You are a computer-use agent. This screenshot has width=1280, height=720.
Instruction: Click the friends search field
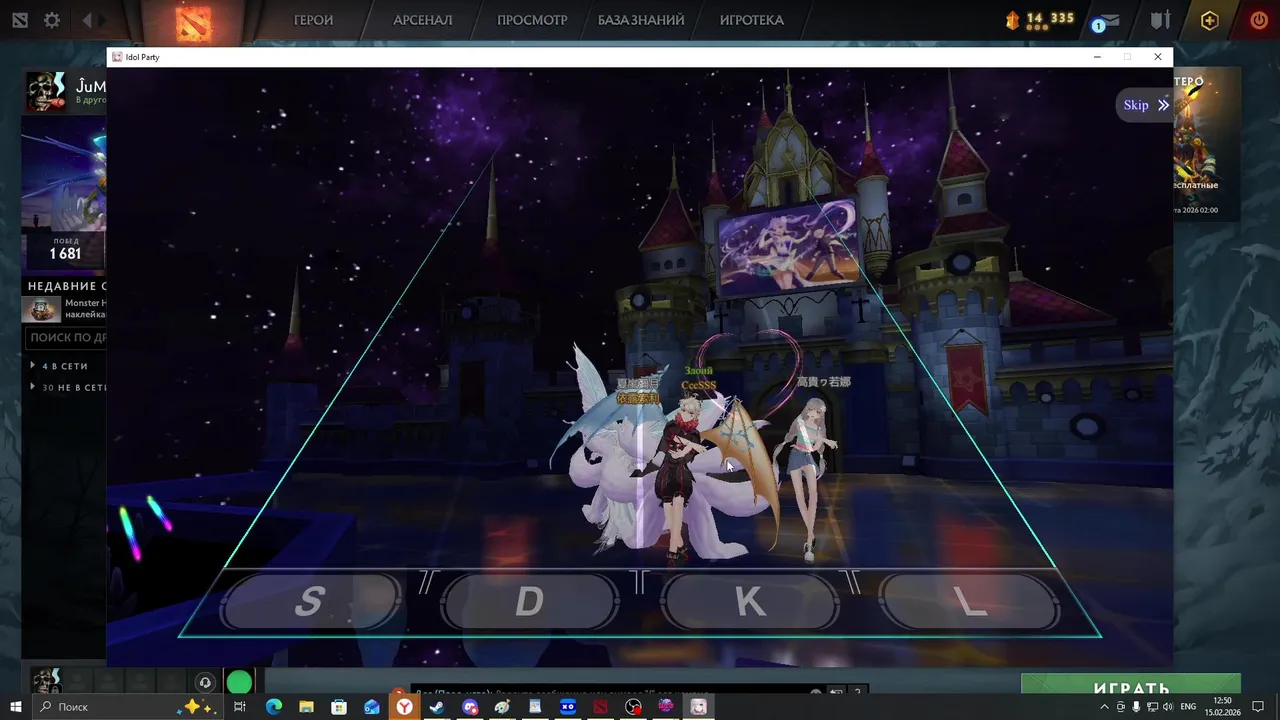tap(66, 338)
